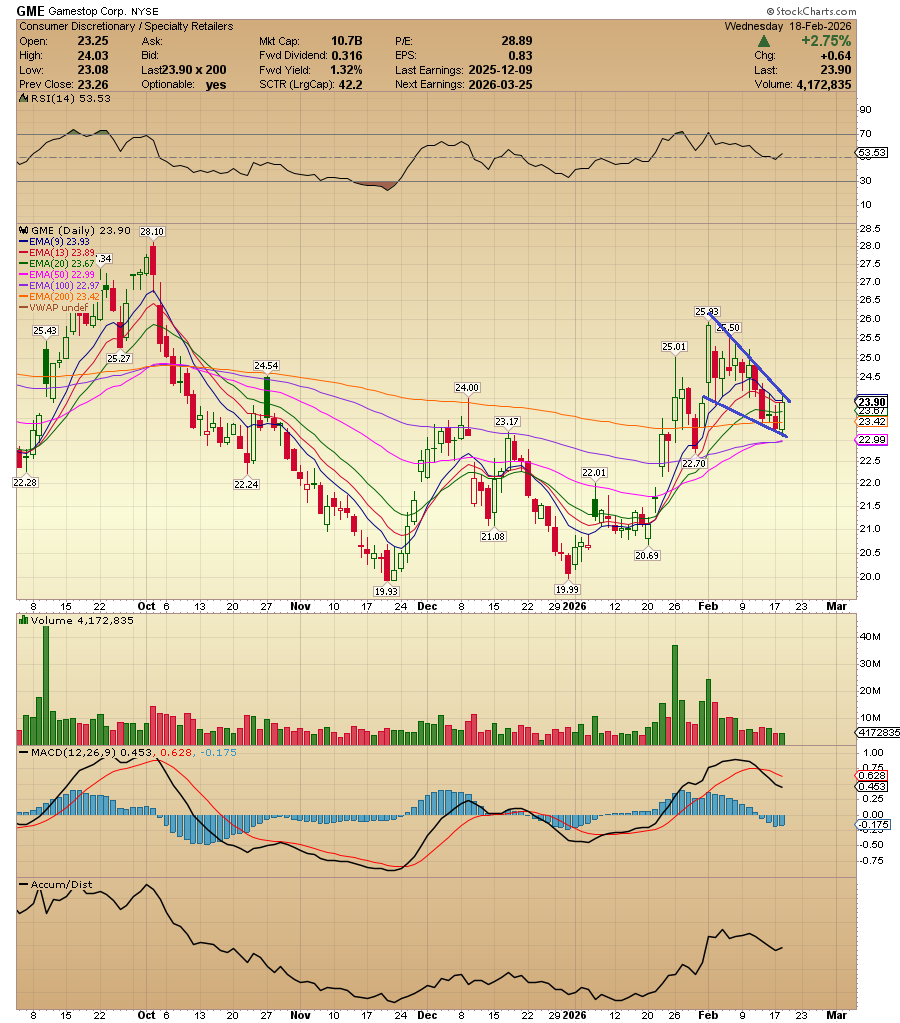Click the -0.175 MACD histogram axis tag
The image size is (900, 1023).
coord(872,825)
